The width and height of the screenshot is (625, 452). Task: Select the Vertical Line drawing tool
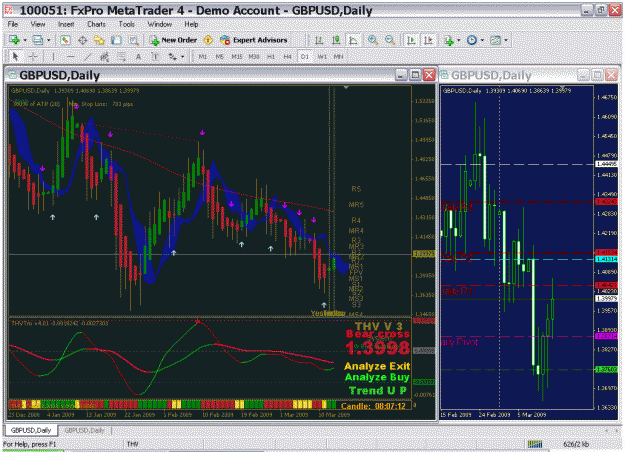pyautogui.click(x=53, y=57)
